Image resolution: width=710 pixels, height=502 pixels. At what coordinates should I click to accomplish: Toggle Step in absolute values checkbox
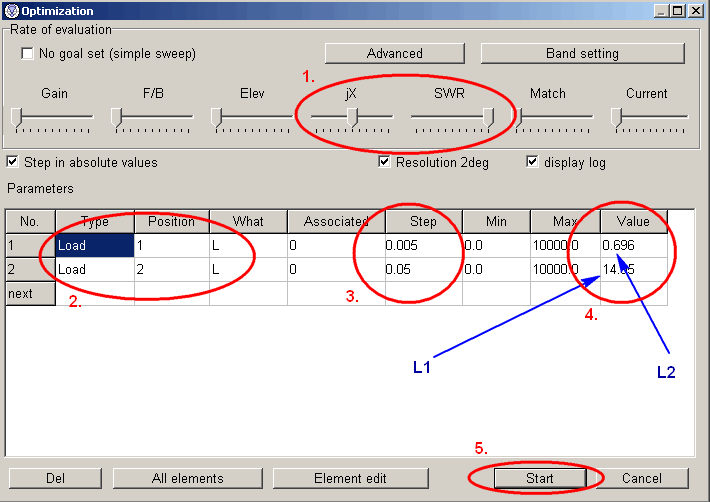tap(13, 162)
